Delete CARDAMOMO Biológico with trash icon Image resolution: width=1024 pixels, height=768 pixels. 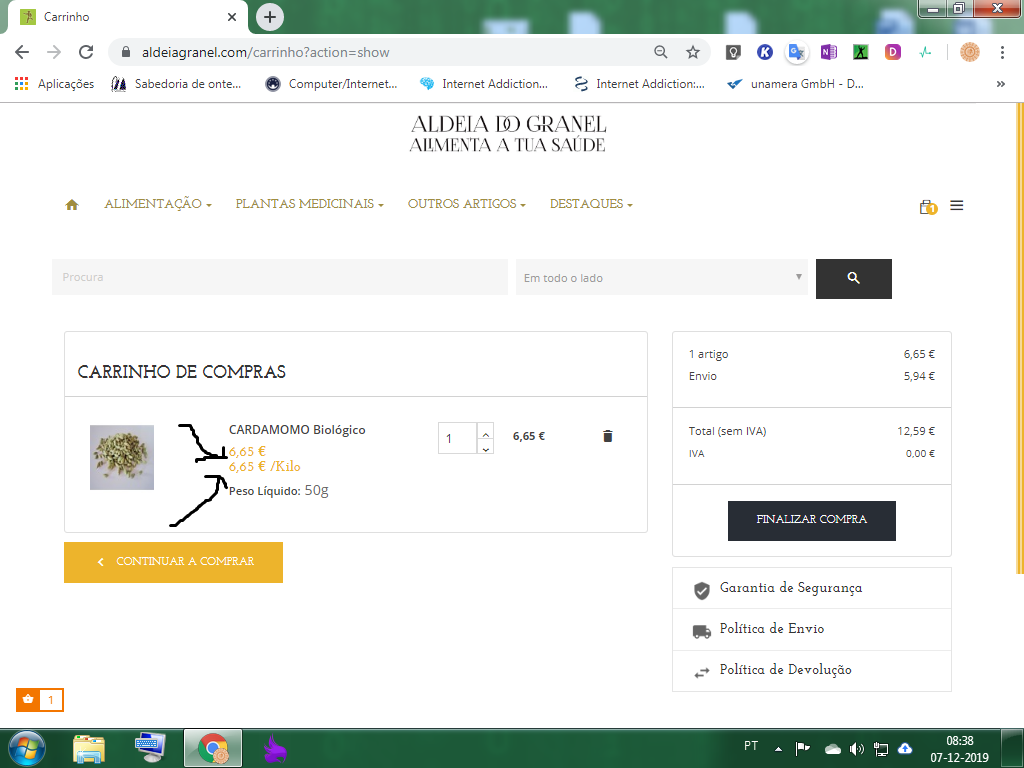click(607, 436)
